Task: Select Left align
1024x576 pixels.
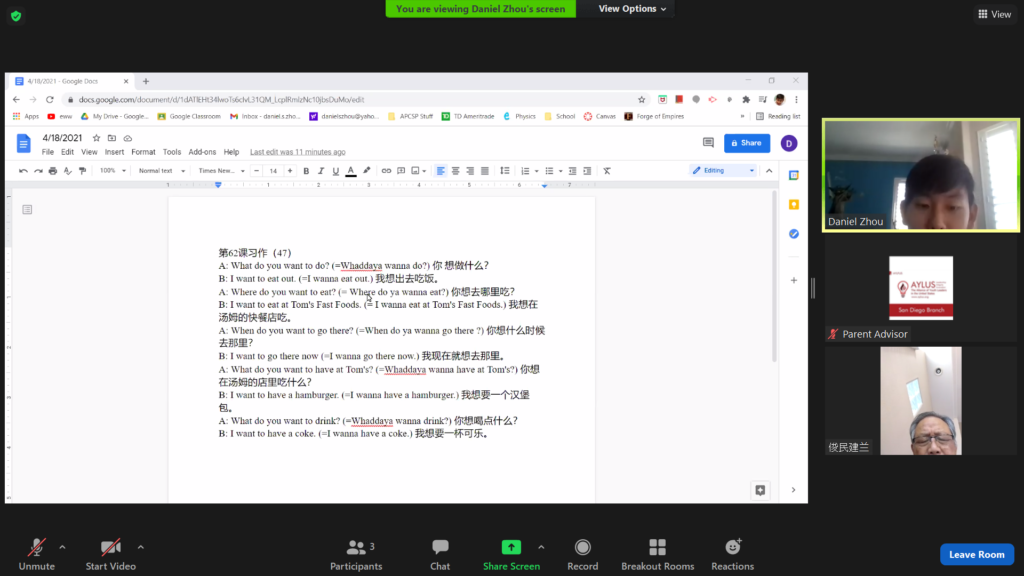Action: click(441, 171)
